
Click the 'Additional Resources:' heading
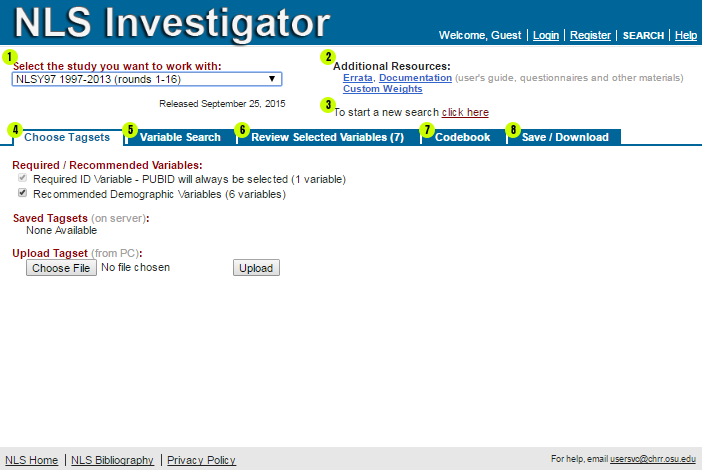392,66
